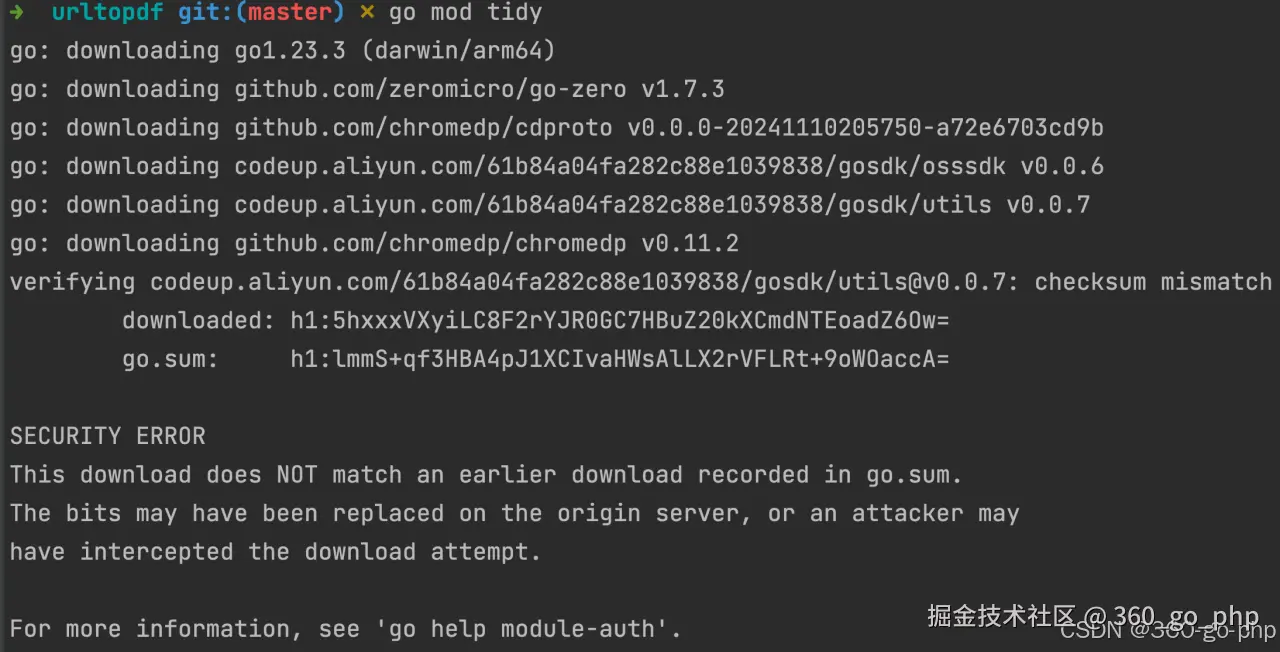Viewport: 1280px width, 652px height.
Task: Click the downloaded h1:5hxxx hash value
Action: [620, 320]
